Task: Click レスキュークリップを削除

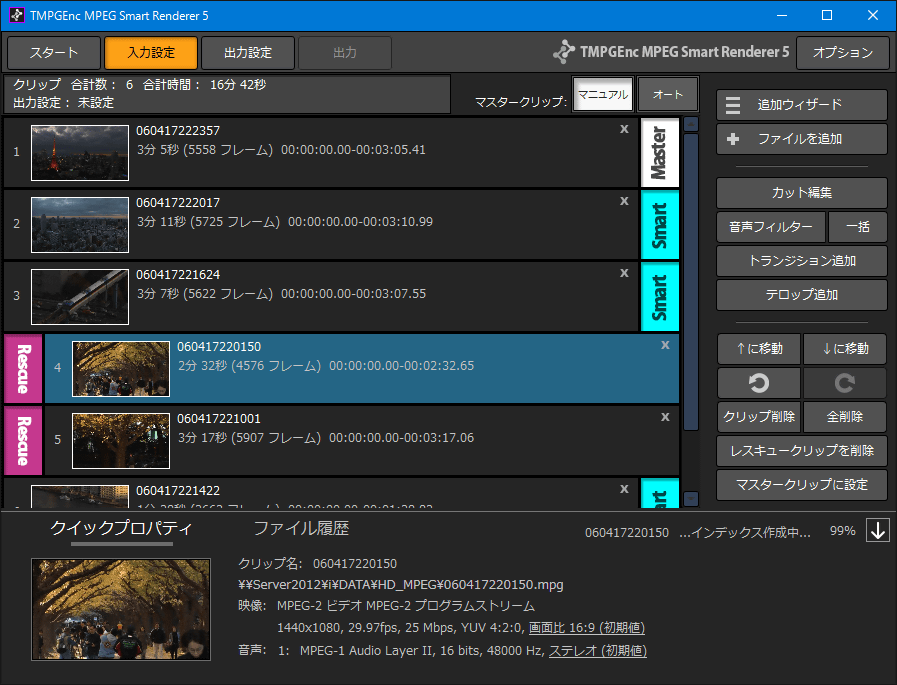Action: 801,451
